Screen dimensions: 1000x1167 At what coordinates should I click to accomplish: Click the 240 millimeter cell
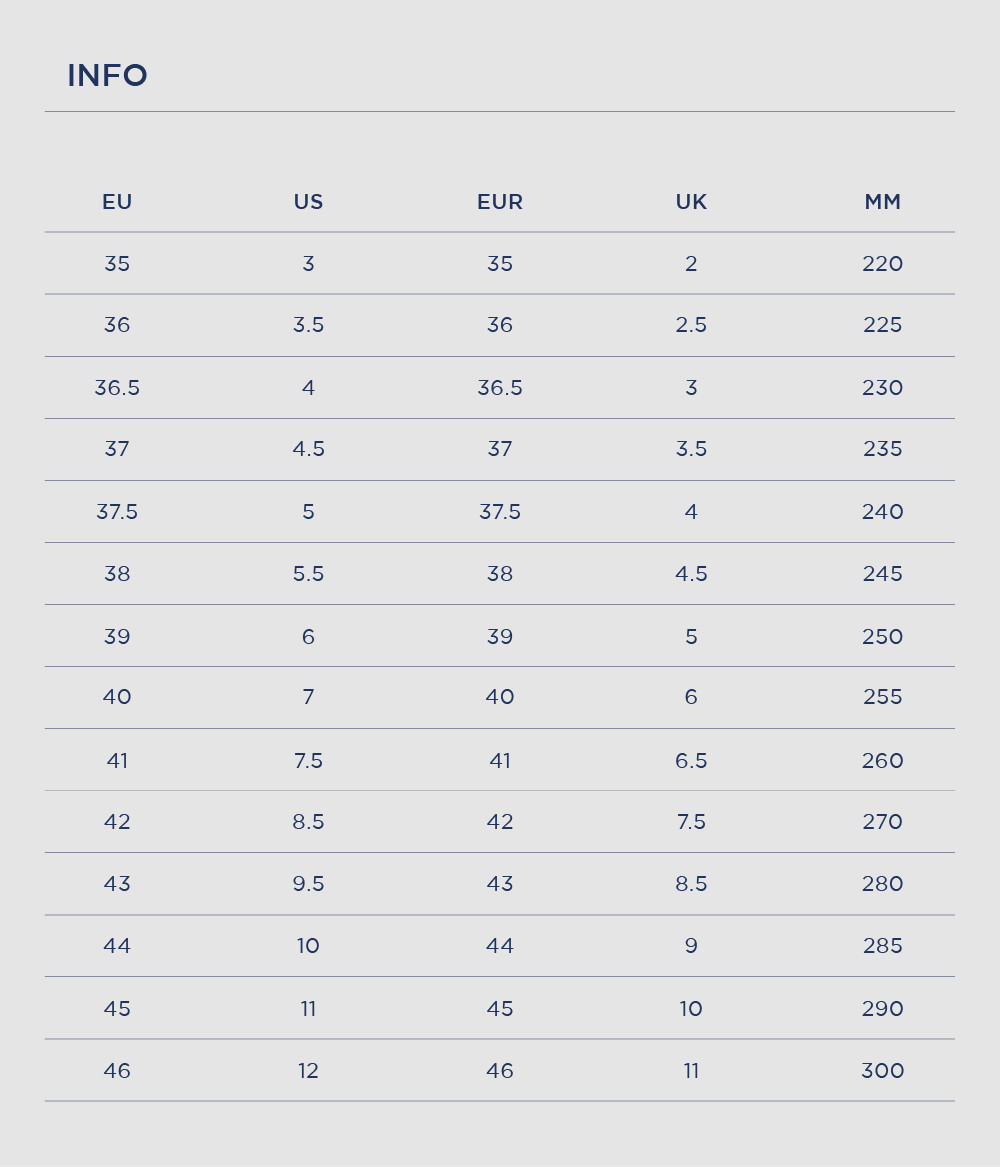(882, 512)
